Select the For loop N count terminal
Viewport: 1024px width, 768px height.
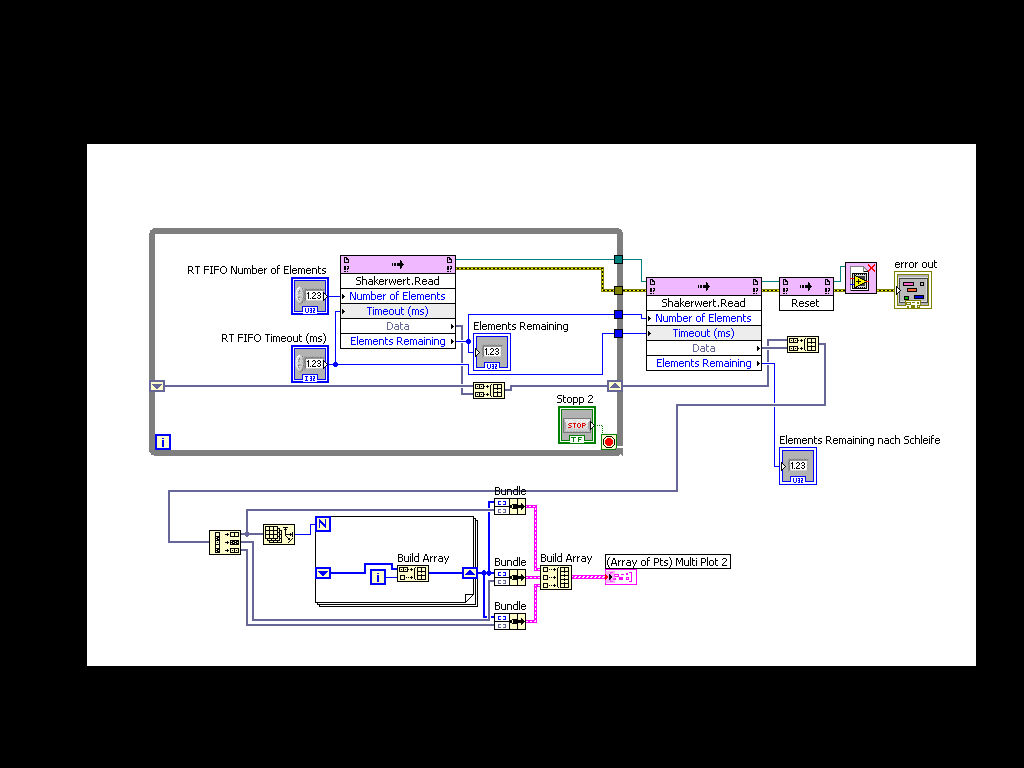click(x=323, y=524)
